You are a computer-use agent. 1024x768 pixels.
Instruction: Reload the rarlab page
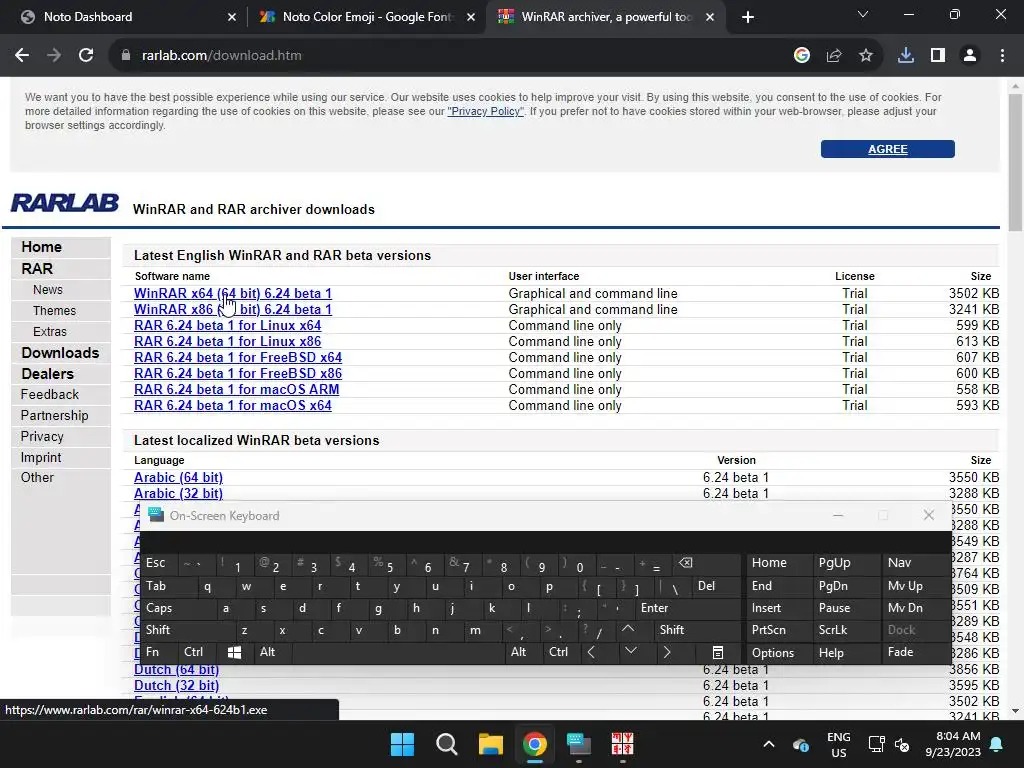tap(86, 56)
